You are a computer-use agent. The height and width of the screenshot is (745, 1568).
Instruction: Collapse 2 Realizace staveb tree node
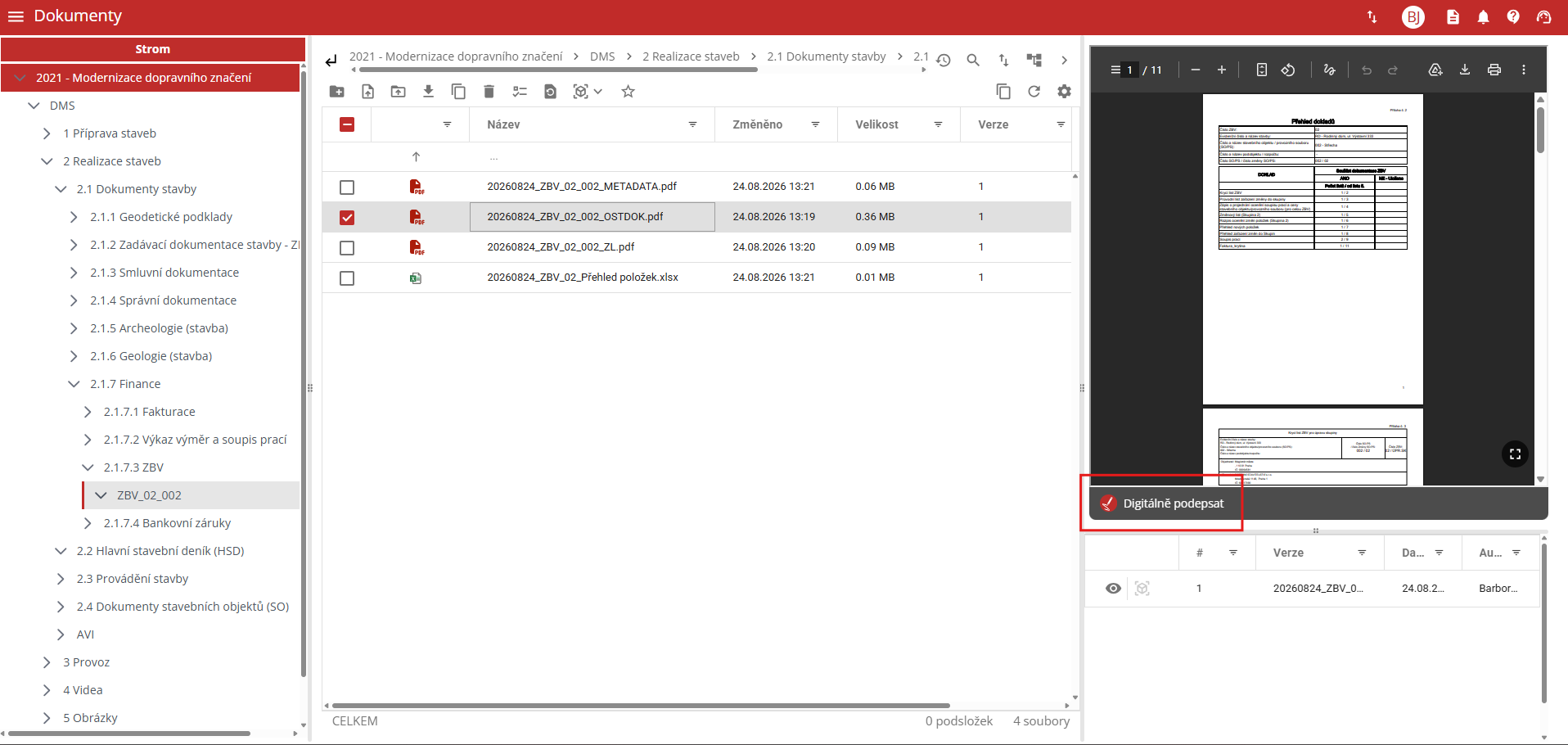tap(47, 161)
